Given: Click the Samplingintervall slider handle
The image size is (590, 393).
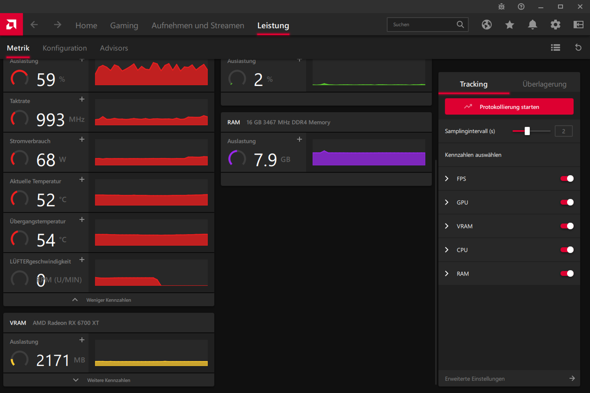Looking at the screenshot, I should click(x=527, y=131).
